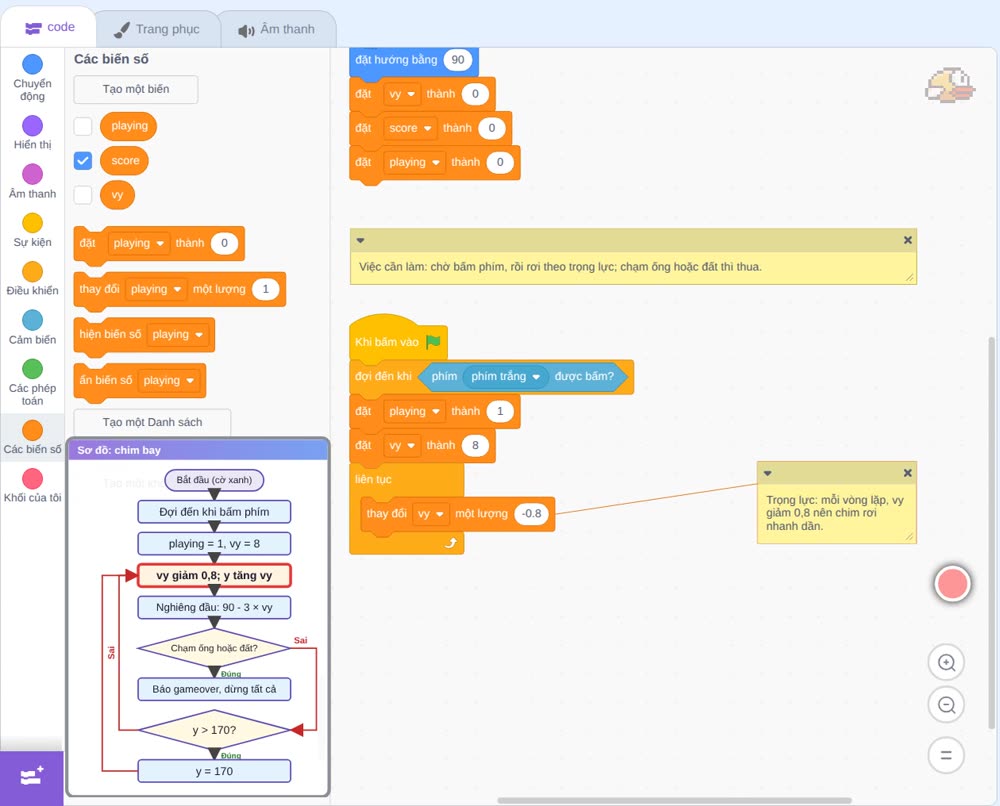Viewport: 1000px width, 806px height.
Task: Tick the playing variable checkbox
Action: pyautogui.click(x=83, y=126)
